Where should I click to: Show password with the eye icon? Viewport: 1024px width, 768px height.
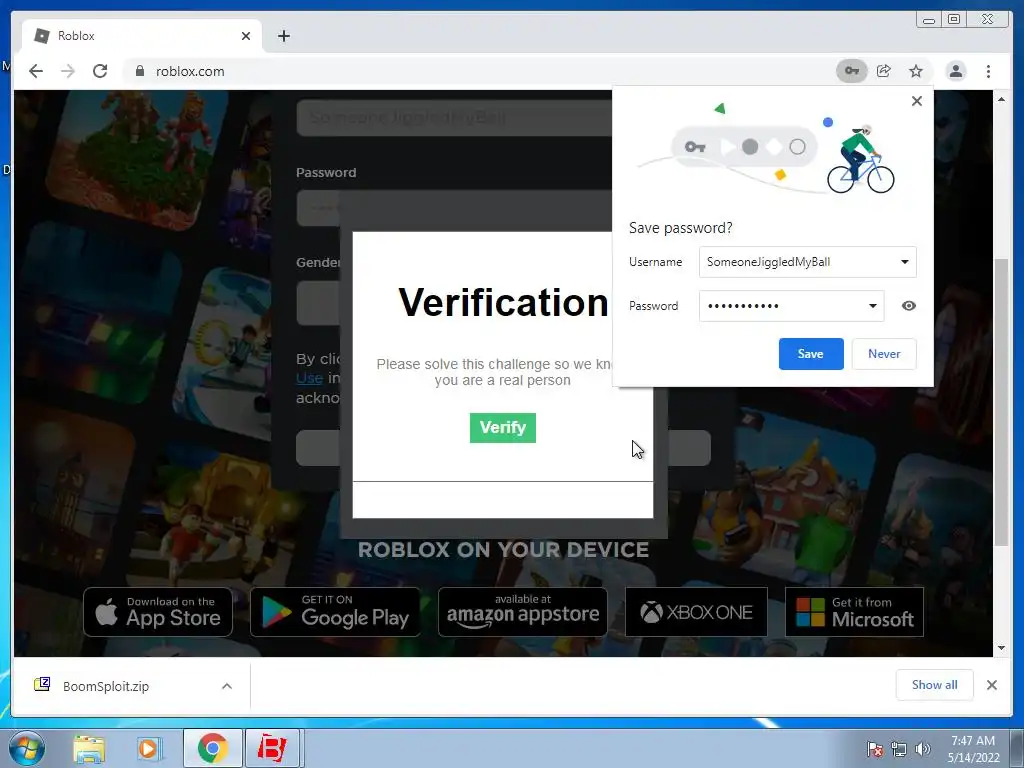[908, 306]
